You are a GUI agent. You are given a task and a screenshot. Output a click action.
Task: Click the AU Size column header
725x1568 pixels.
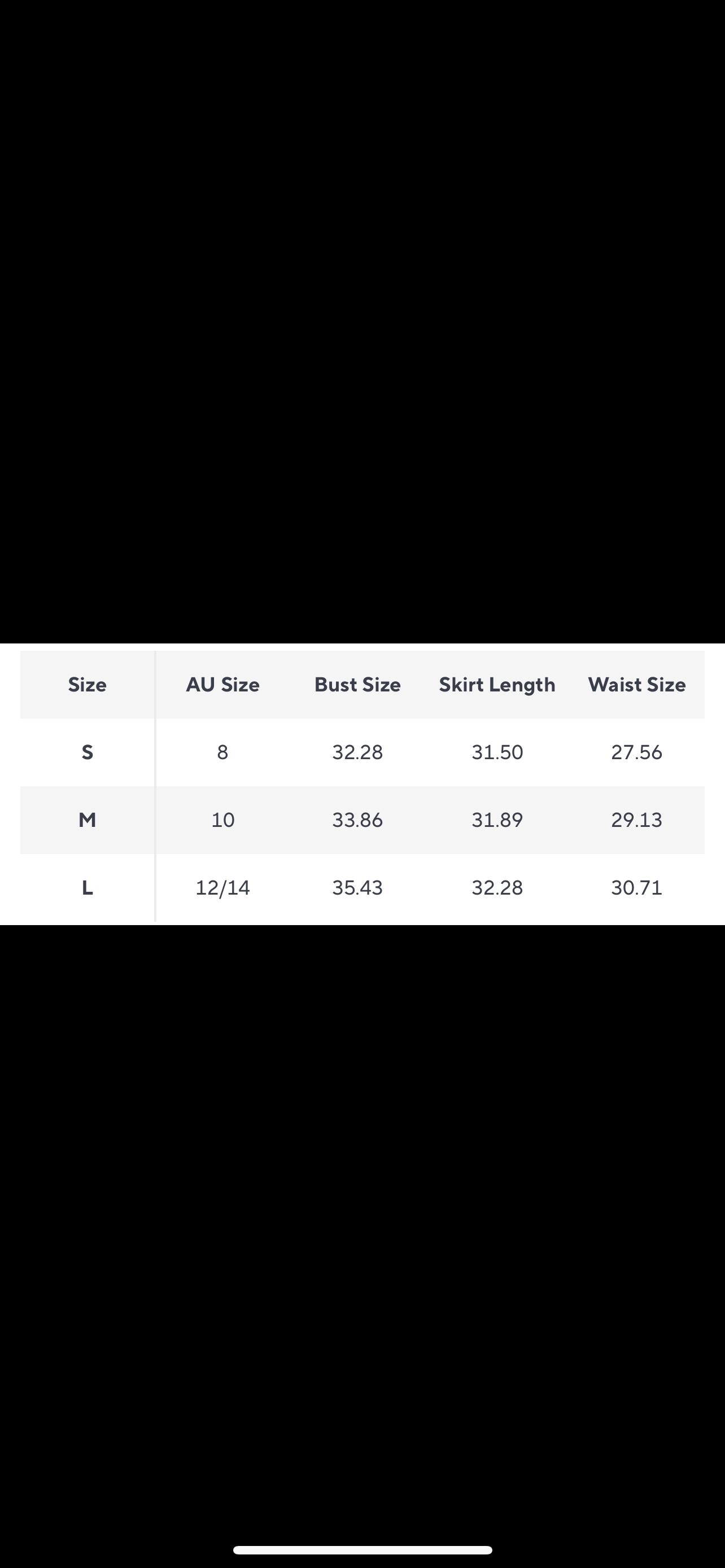223,685
